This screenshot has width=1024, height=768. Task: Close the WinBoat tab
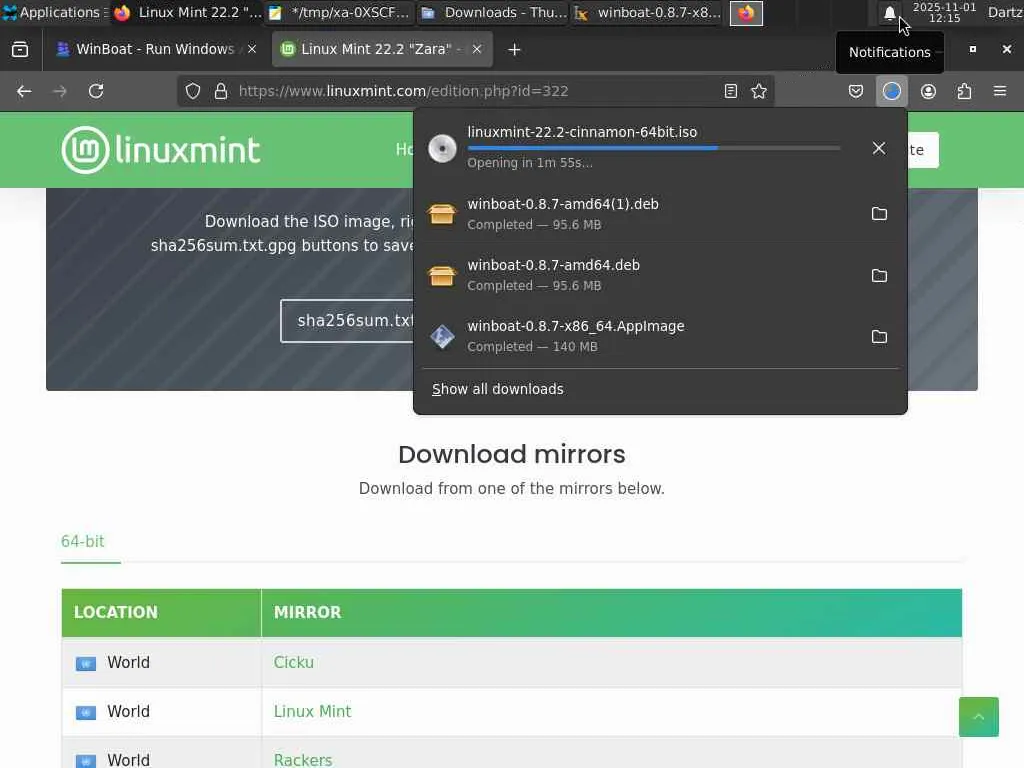pyautogui.click(x=252, y=49)
